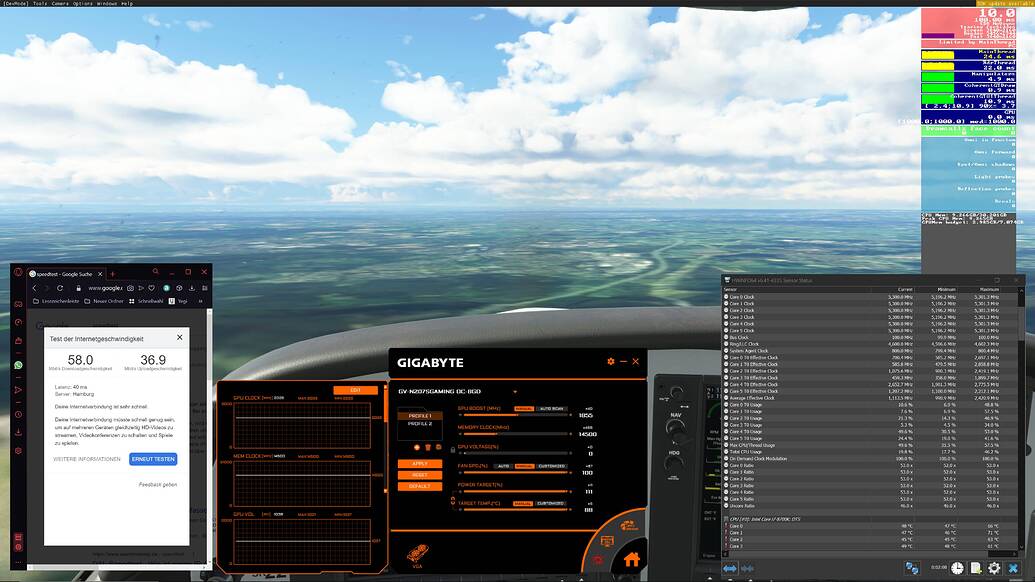
Task: Click the clock icon in HWiNFO status bar
Action: (956, 568)
